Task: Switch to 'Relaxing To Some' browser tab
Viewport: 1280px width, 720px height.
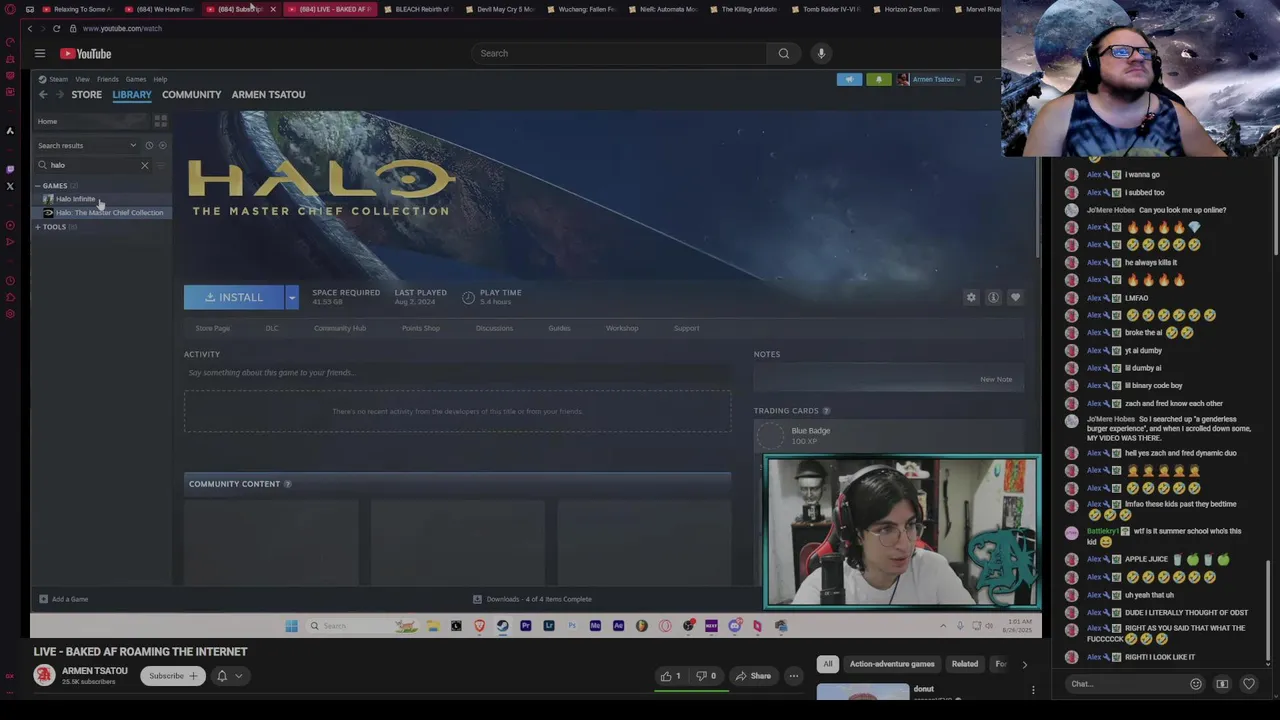Action: point(76,9)
